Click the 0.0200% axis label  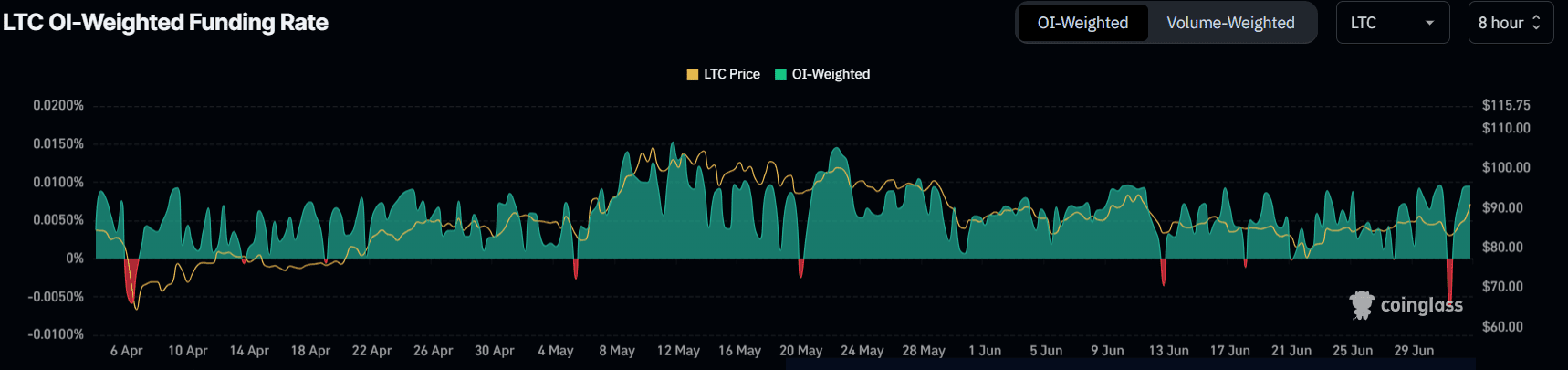[58, 106]
